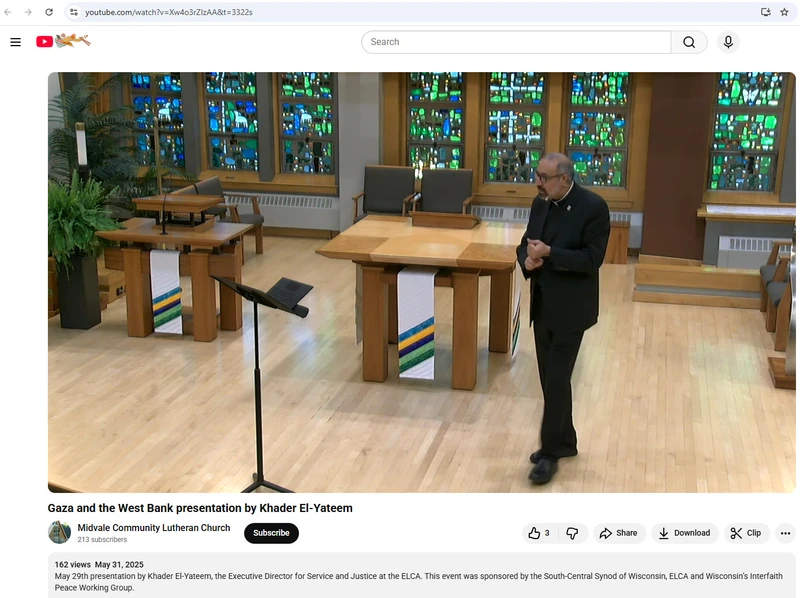This screenshot has width=800, height=598.
Task: Expand the video description box
Action: [x=422, y=576]
